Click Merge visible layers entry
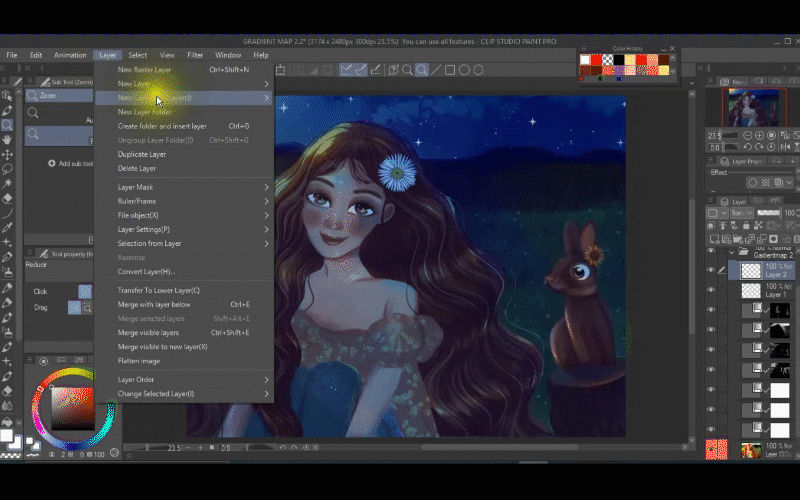This screenshot has height=500, width=800. pos(148,332)
